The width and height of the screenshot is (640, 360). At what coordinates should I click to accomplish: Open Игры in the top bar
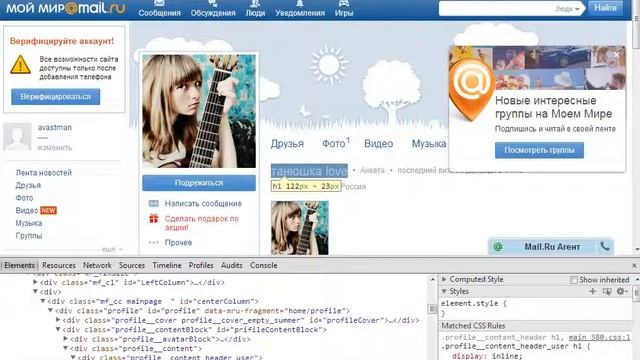344,9
